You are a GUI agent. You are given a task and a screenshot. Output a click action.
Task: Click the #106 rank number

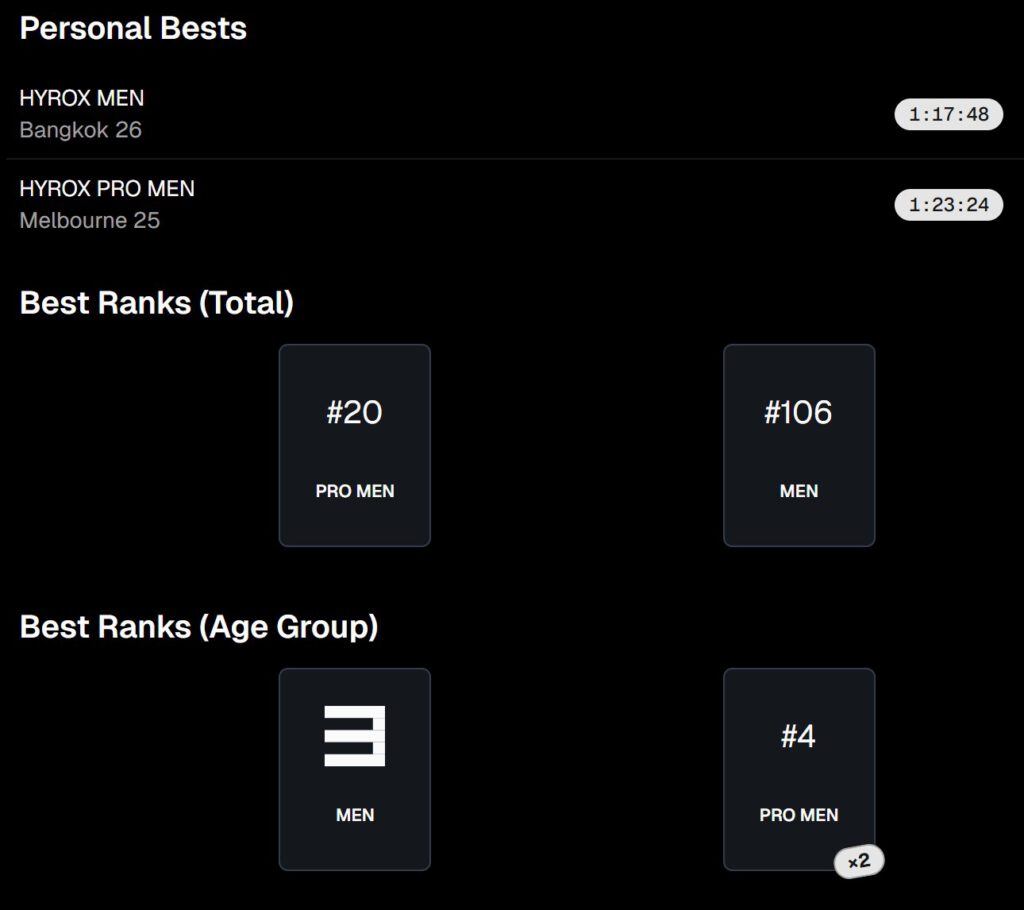pyautogui.click(x=798, y=413)
